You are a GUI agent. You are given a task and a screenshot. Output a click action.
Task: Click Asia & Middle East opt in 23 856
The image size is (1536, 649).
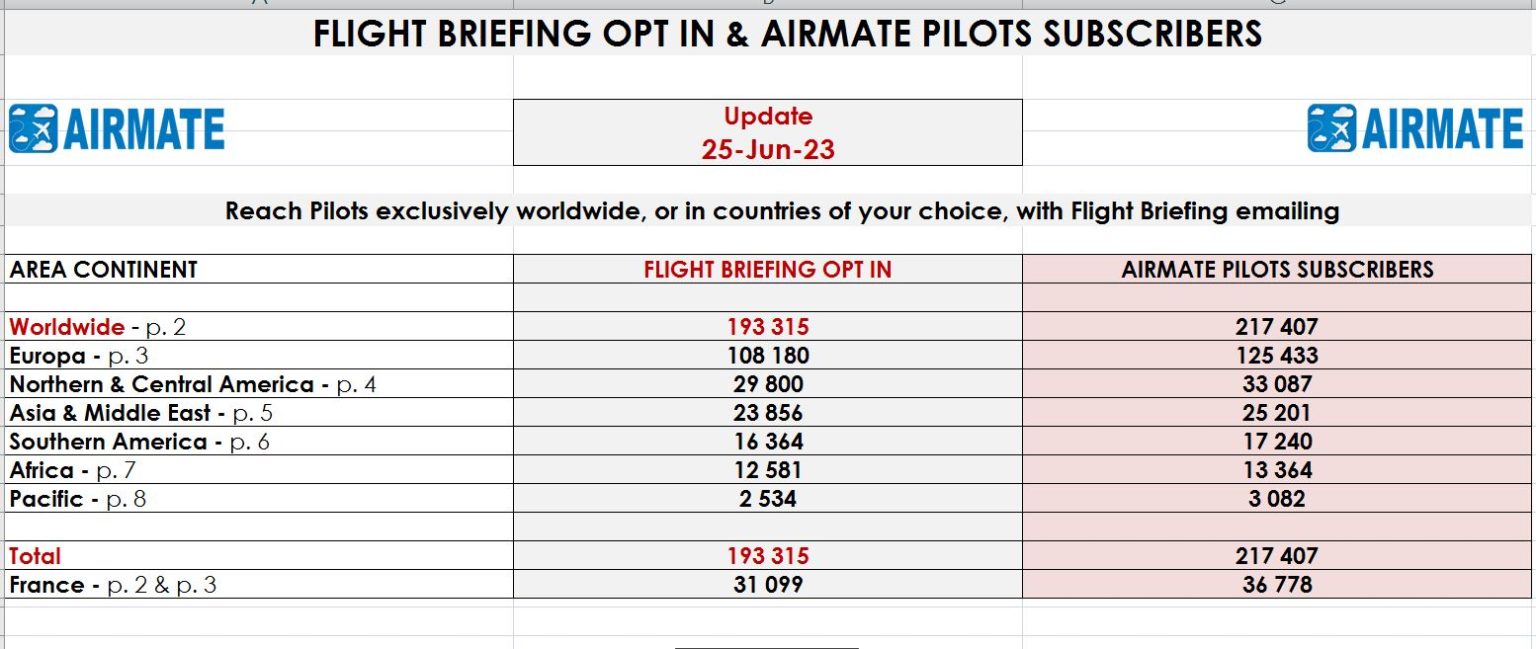click(x=768, y=413)
